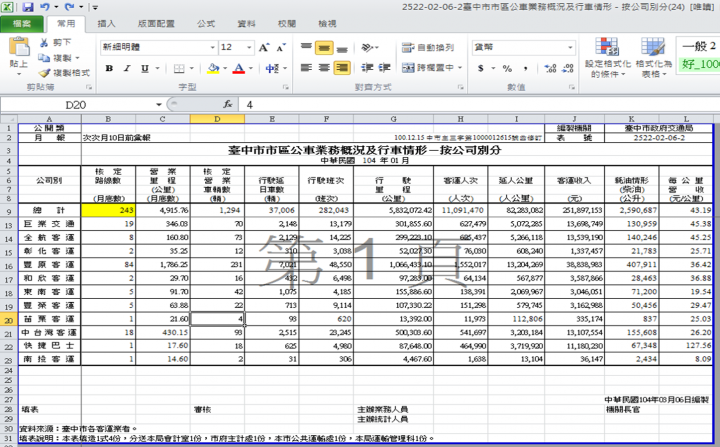This screenshot has height=447, width=720.
Task: Switch to the 插入 Insert tab
Action: pos(106,24)
